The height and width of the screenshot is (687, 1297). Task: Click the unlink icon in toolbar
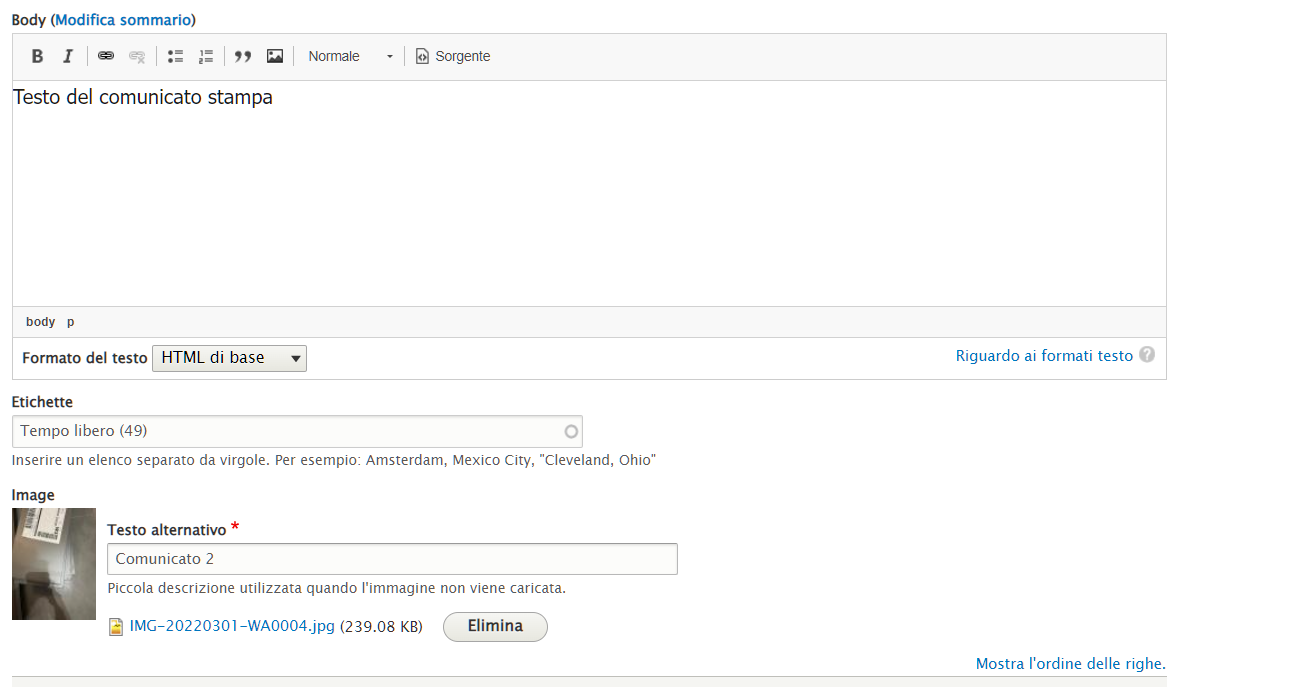(137, 56)
